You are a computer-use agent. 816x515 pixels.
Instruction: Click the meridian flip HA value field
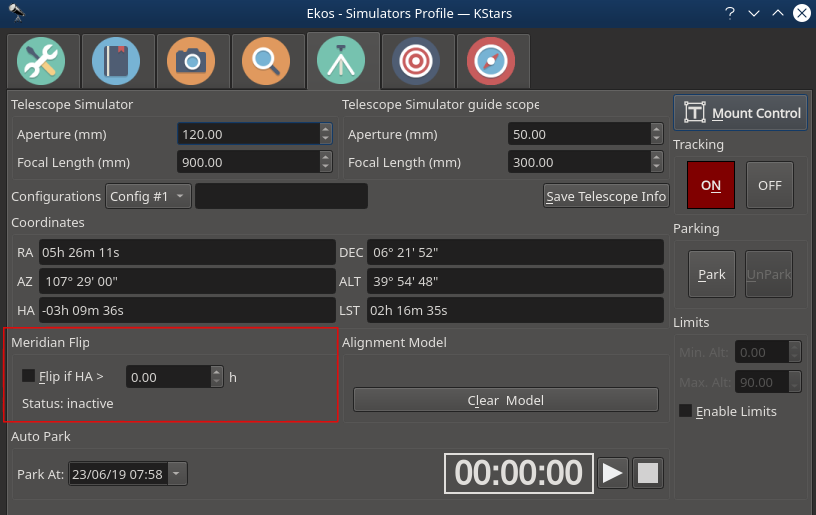click(169, 377)
